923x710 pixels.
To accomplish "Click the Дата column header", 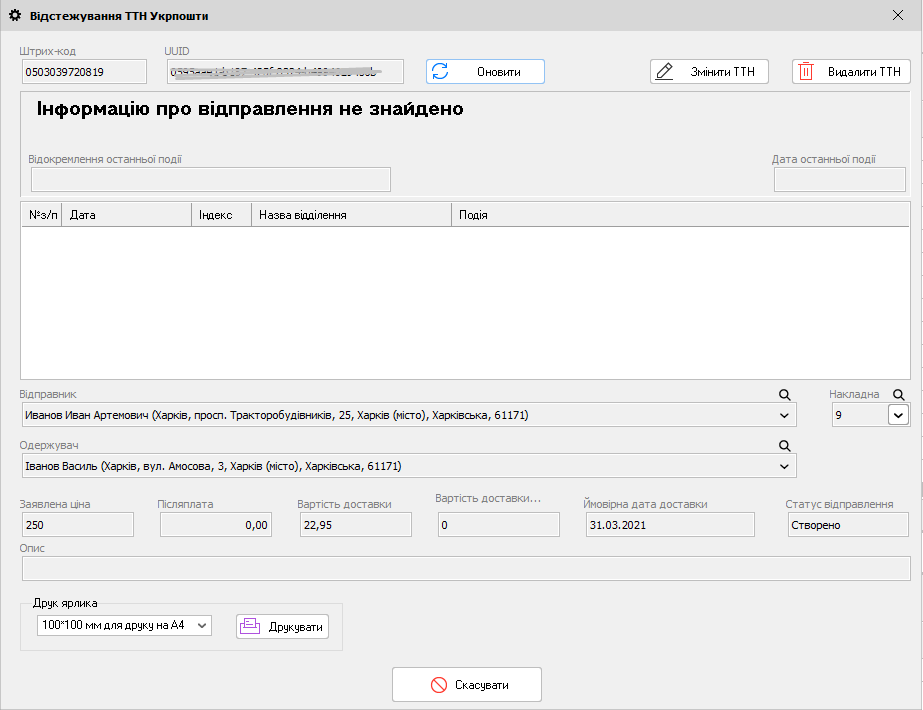I will (x=126, y=215).
